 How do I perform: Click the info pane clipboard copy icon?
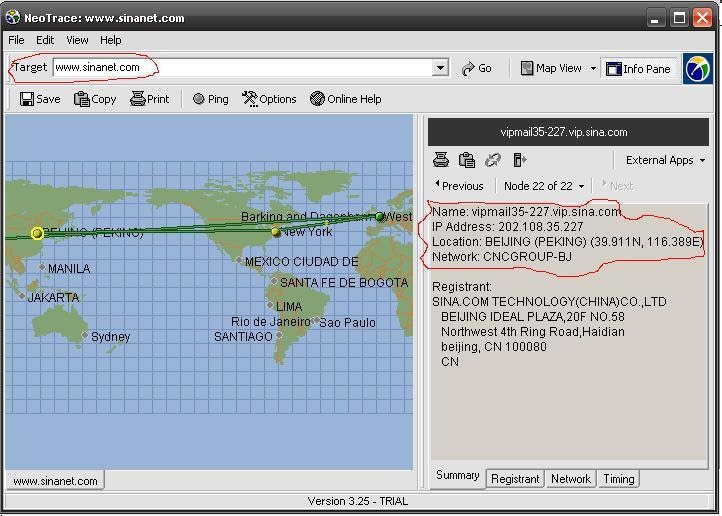(466, 160)
